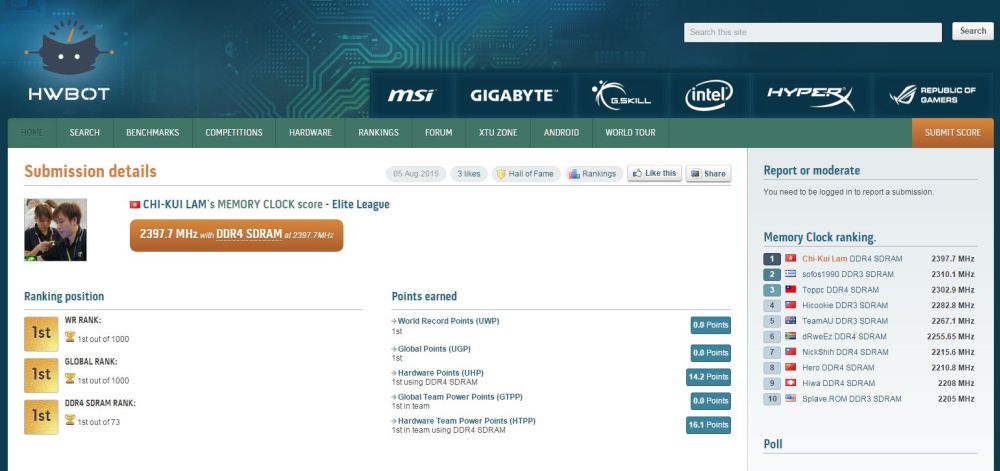
Task: Open the XTU Zone tab
Action: 498,133
